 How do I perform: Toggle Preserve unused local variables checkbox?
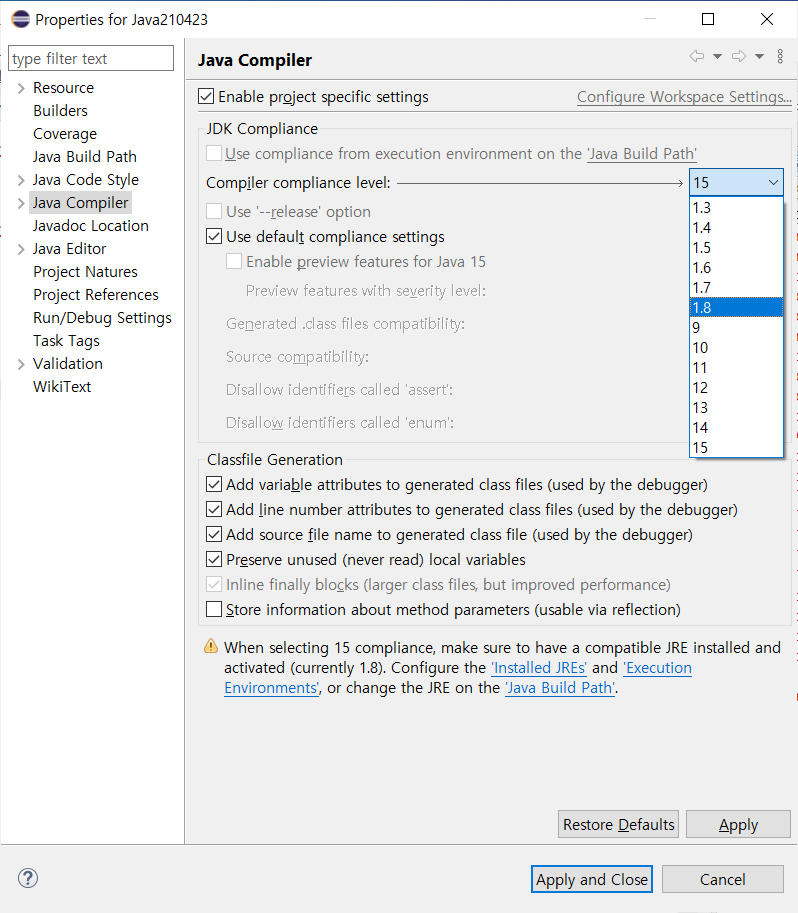(214, 560)
